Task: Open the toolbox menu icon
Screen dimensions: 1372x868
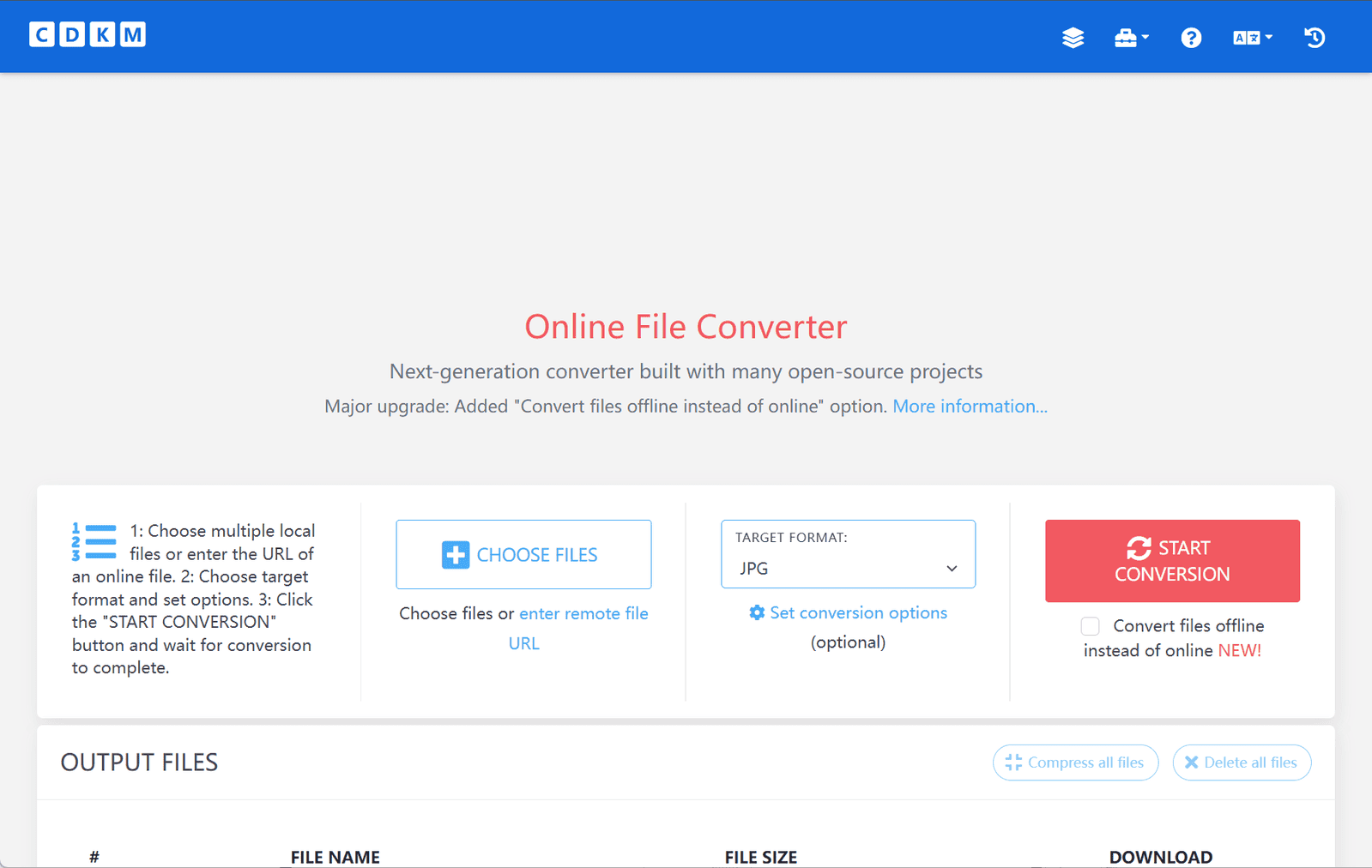Action: [x=1130, y=38]
